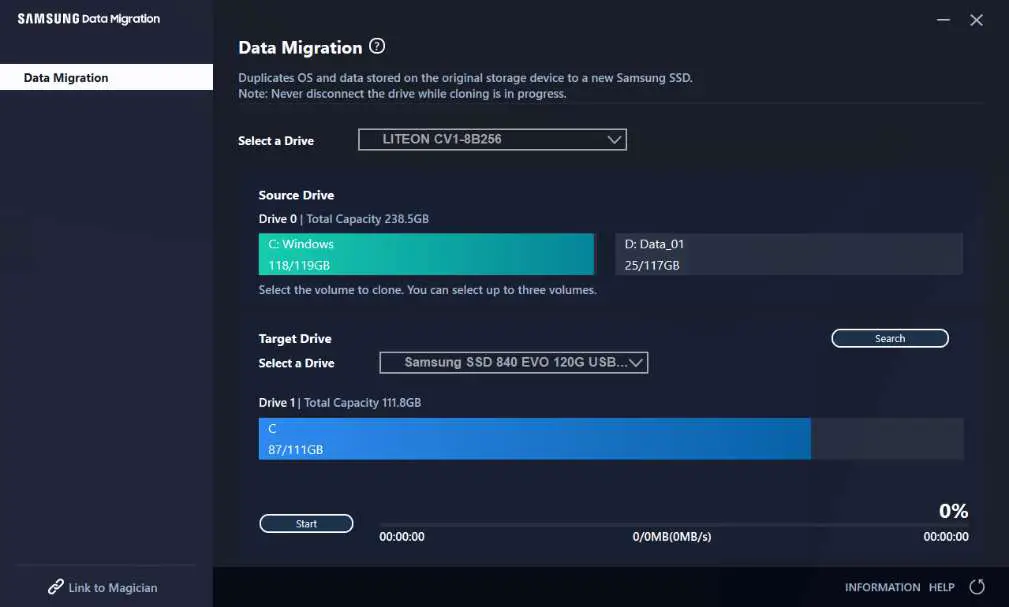Screen dimensions: 1009x607
Task: Open HELP from the footer menu
Action: click(x=940, y=587)
